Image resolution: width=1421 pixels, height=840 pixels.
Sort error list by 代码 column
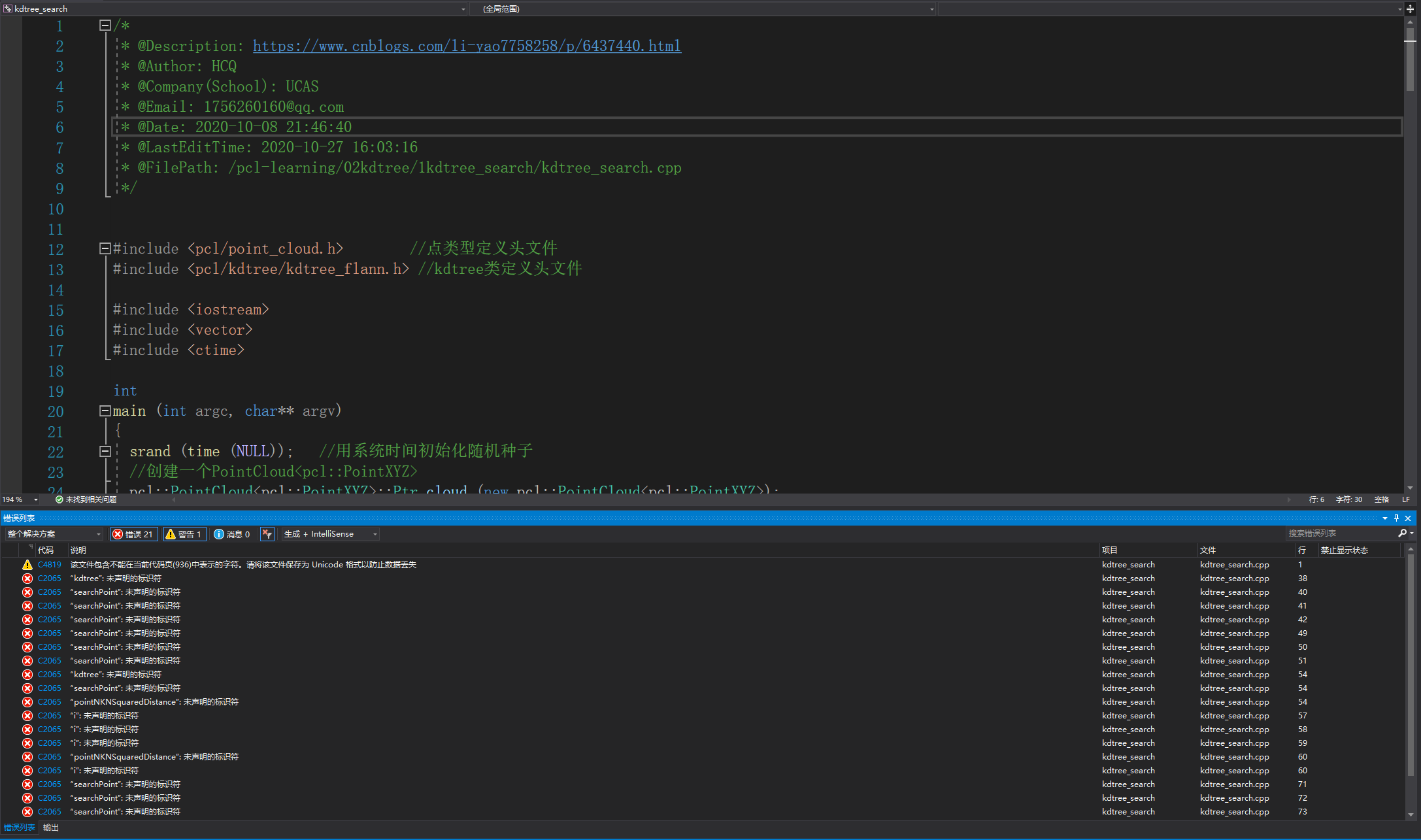51,550
